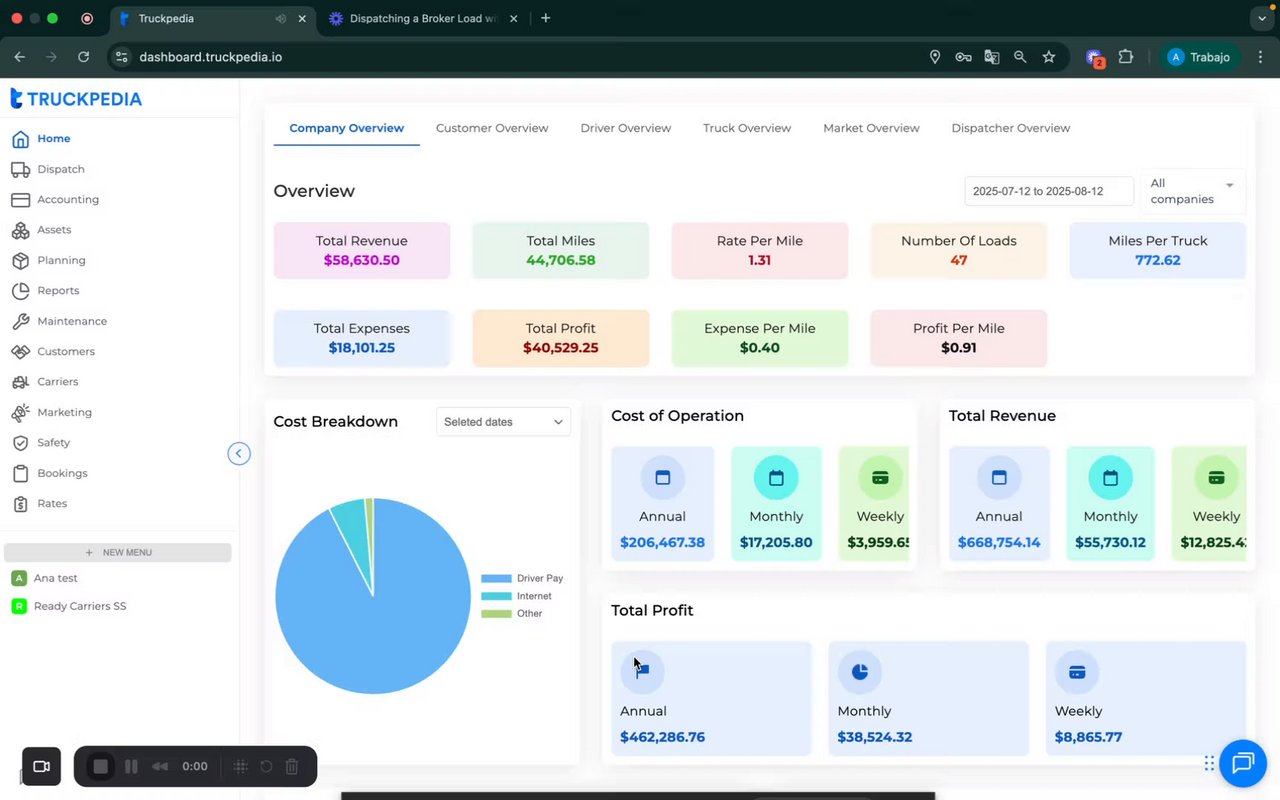Open the chat support bubble icon

tap(1243, 764)
